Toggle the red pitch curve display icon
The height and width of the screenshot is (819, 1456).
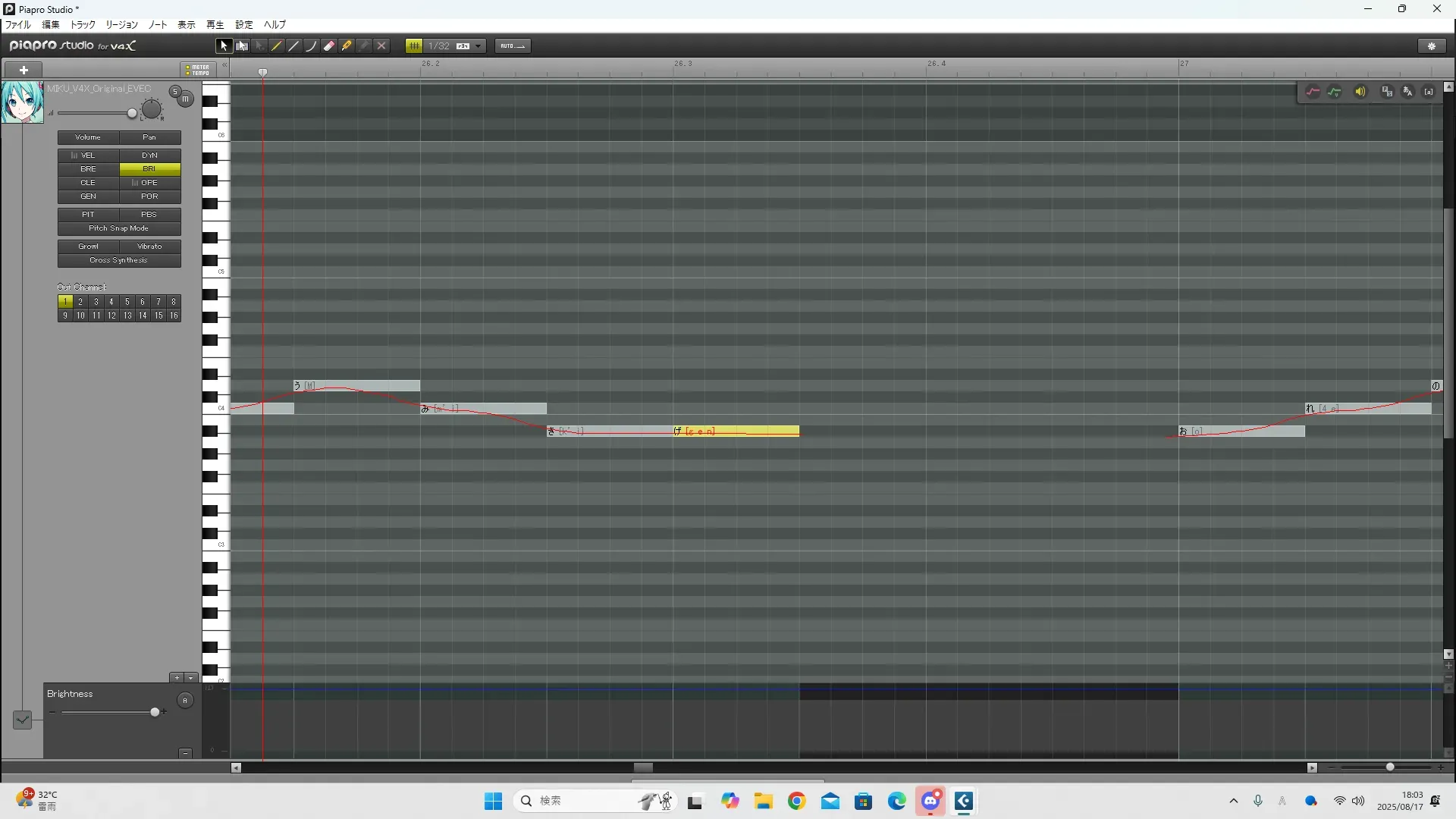click(1313, 92)
